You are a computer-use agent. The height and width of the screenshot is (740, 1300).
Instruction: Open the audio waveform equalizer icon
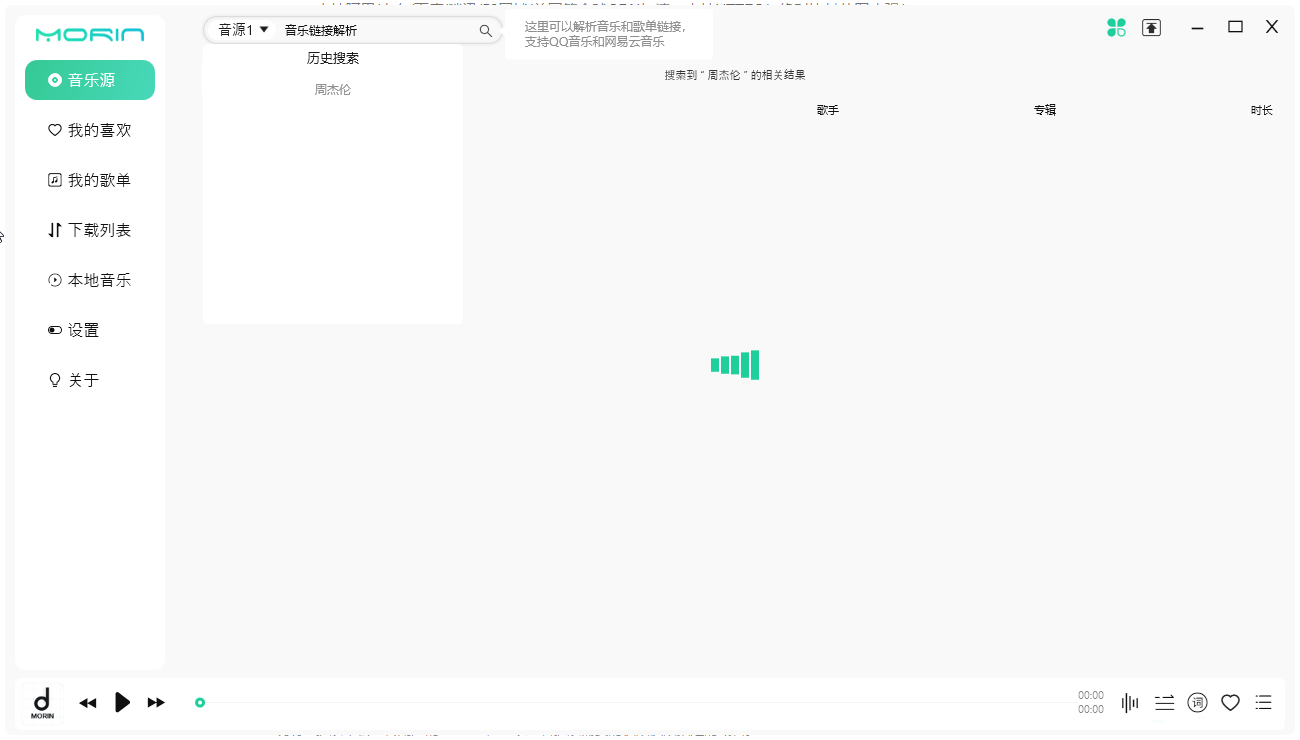click(1130, 703)
